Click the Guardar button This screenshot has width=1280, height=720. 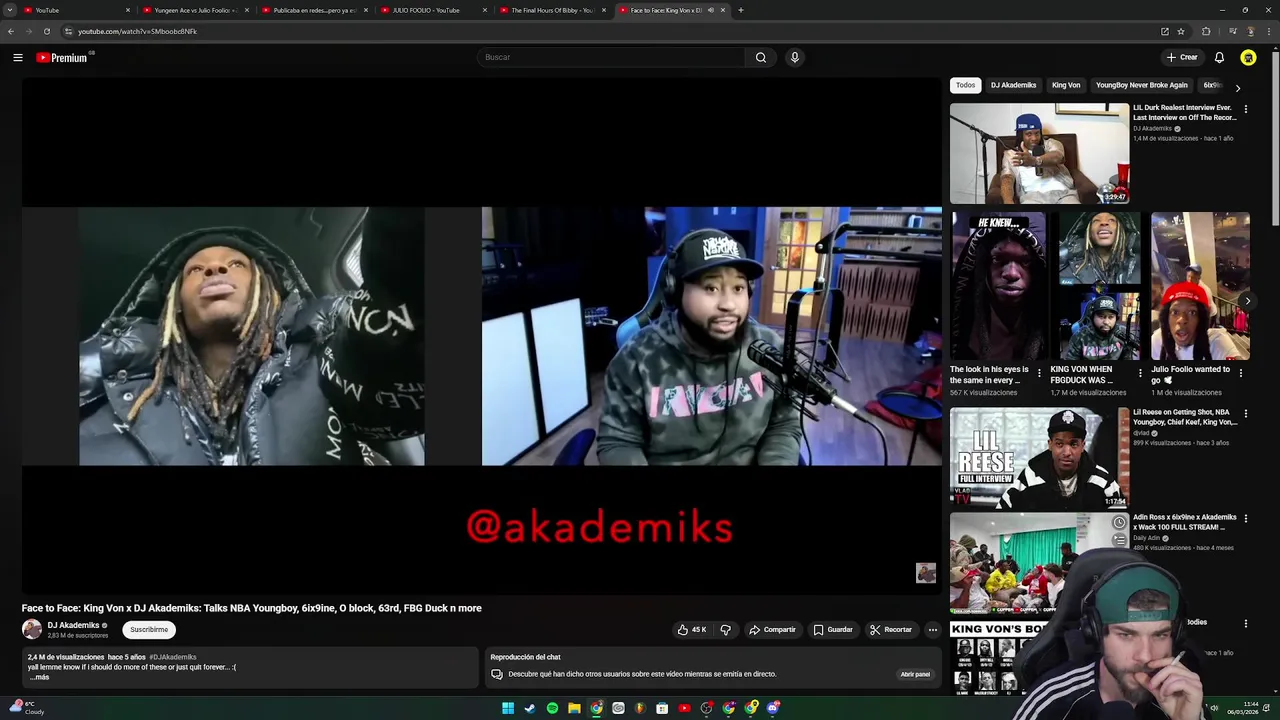point(833,630)
